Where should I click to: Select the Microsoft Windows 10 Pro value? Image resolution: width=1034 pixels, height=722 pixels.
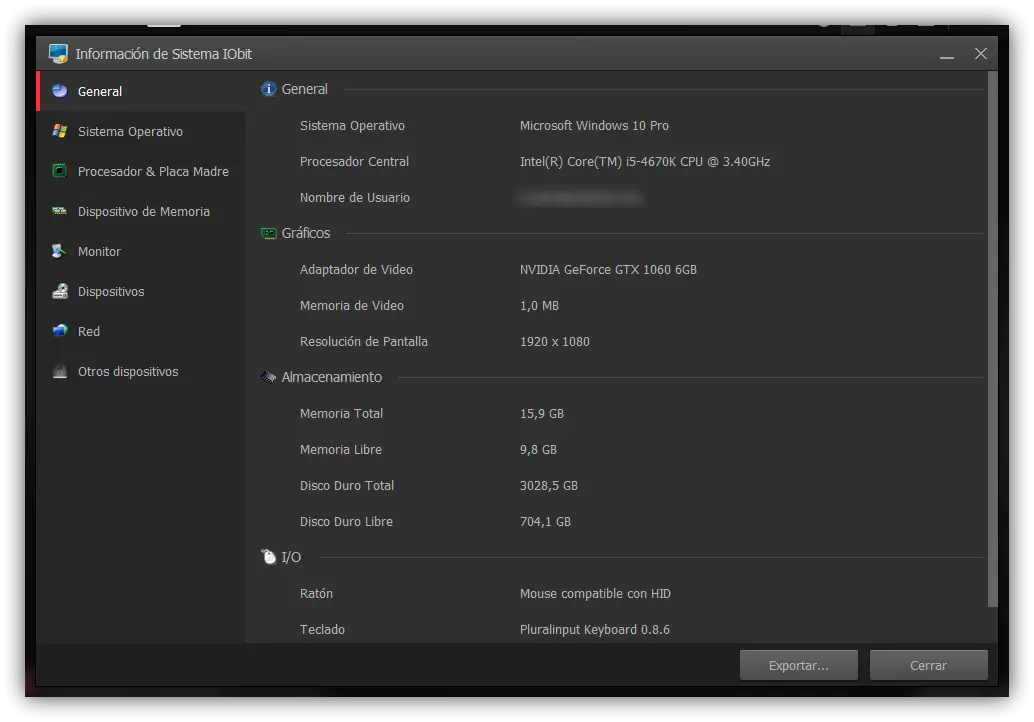tap(594, 125)
